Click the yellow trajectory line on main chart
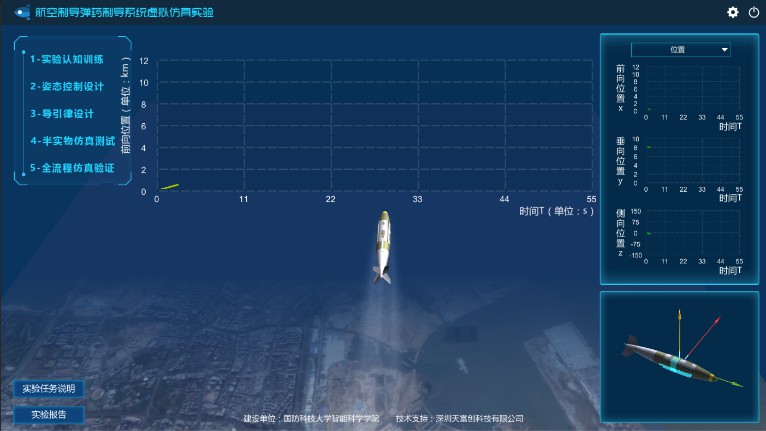This screenshot has width=766, height=431. pyautogui.click(x=170, y=186)
